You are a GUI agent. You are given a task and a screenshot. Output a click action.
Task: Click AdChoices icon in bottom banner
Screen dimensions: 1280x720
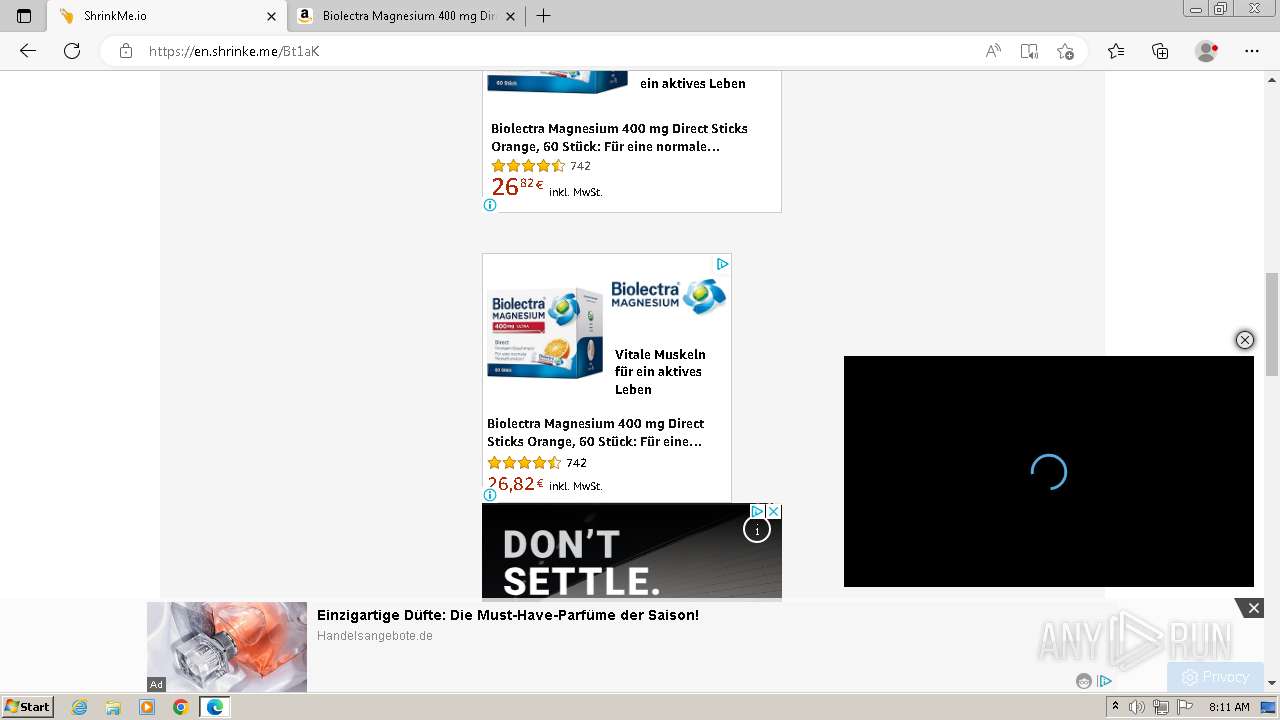pos(1104,681)
